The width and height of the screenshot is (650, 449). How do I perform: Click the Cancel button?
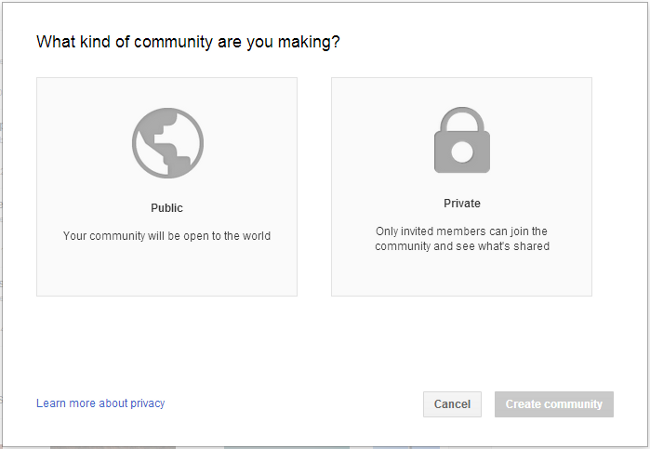(x=452, y=404)
